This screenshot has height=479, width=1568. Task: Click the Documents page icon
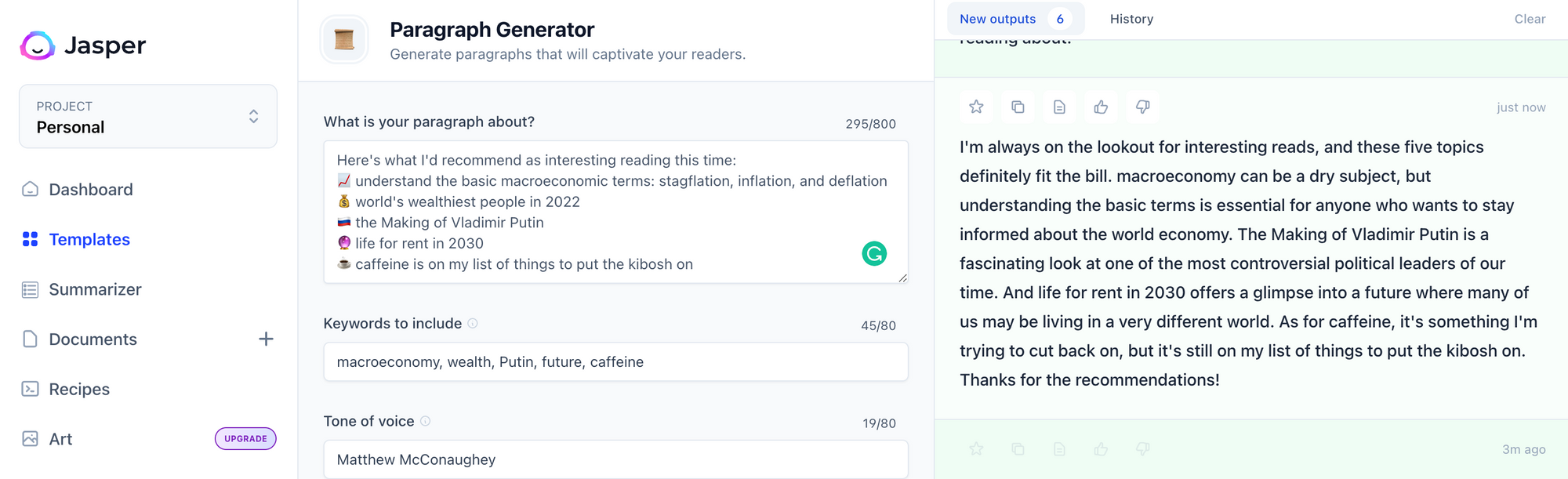(x=30, y=339)
